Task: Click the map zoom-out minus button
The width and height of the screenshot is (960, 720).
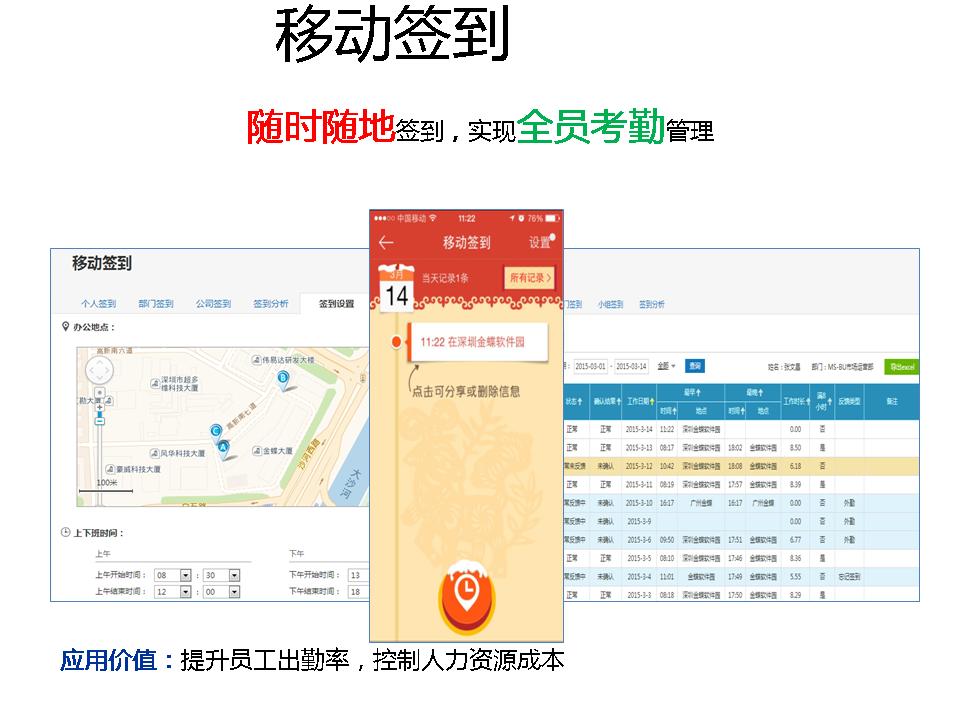Action: point(99,421)
